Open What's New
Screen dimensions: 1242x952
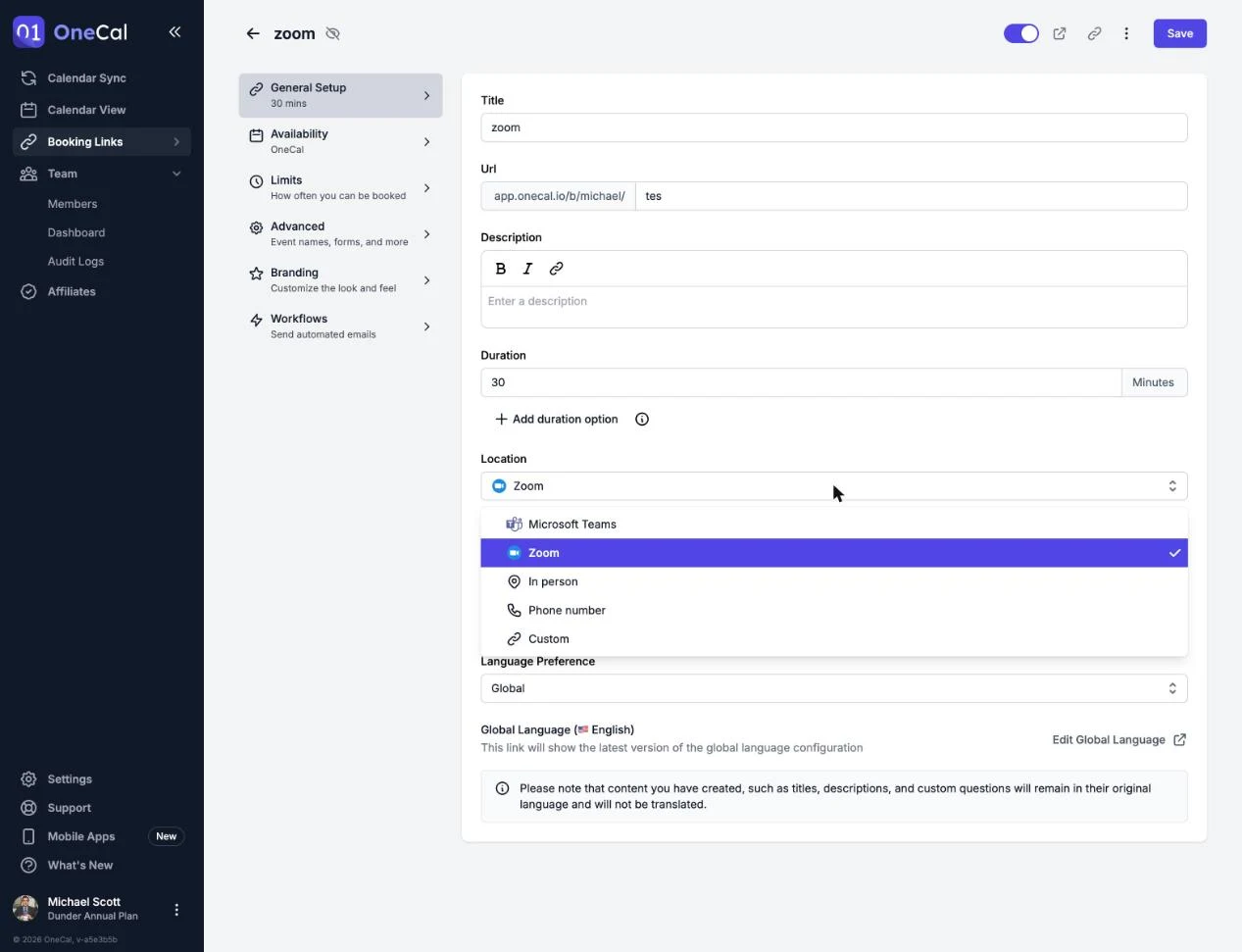point(102,865)
